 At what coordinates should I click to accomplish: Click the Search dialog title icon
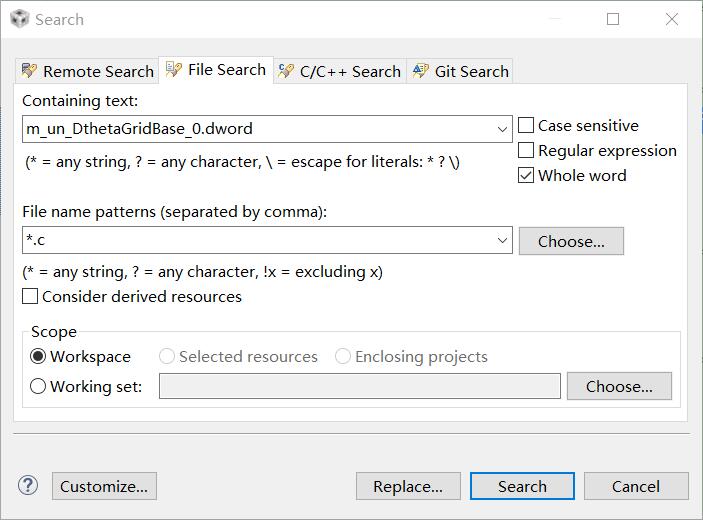[x=19, y=19]
